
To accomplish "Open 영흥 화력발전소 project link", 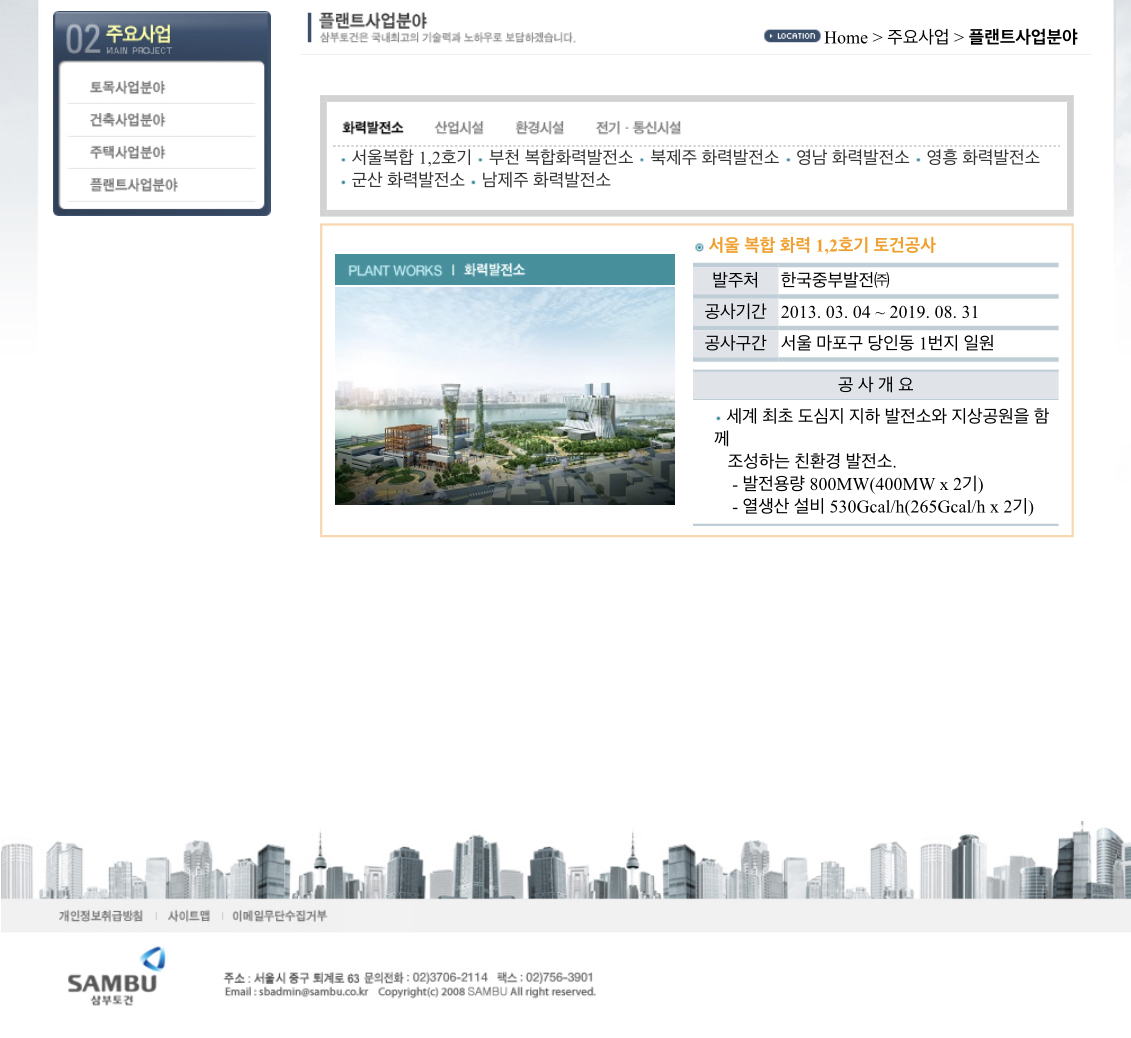I will tap(983, 157).
